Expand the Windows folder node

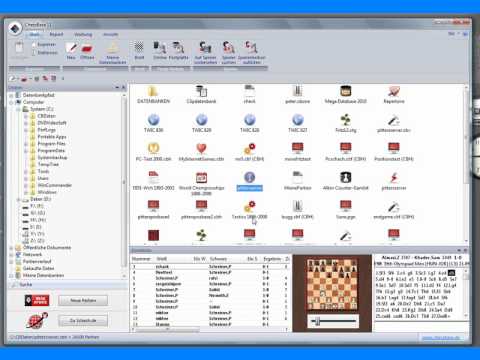tap(26, 192)
